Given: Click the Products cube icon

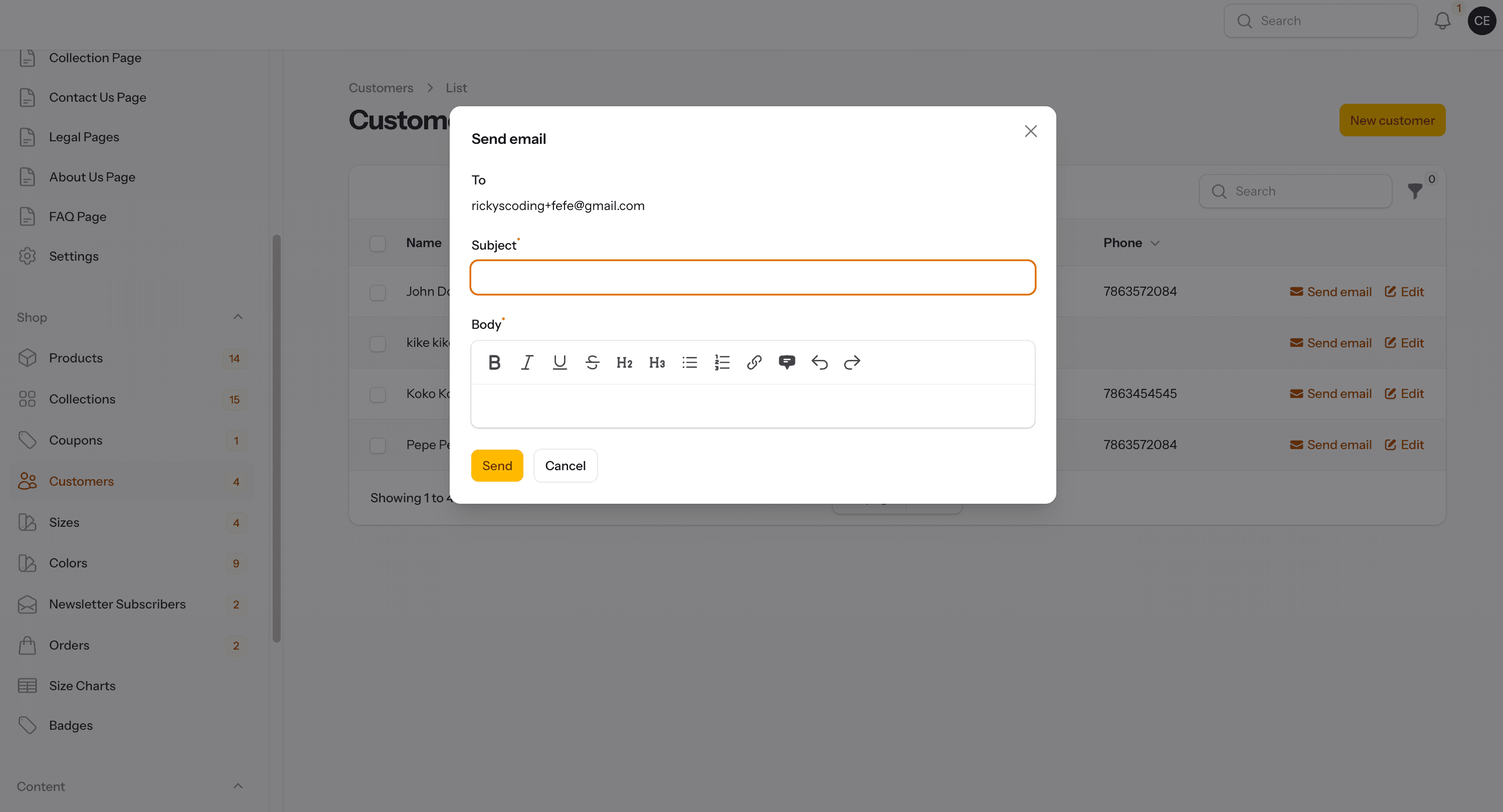Looking at the screenshot, I should (28, 358).
